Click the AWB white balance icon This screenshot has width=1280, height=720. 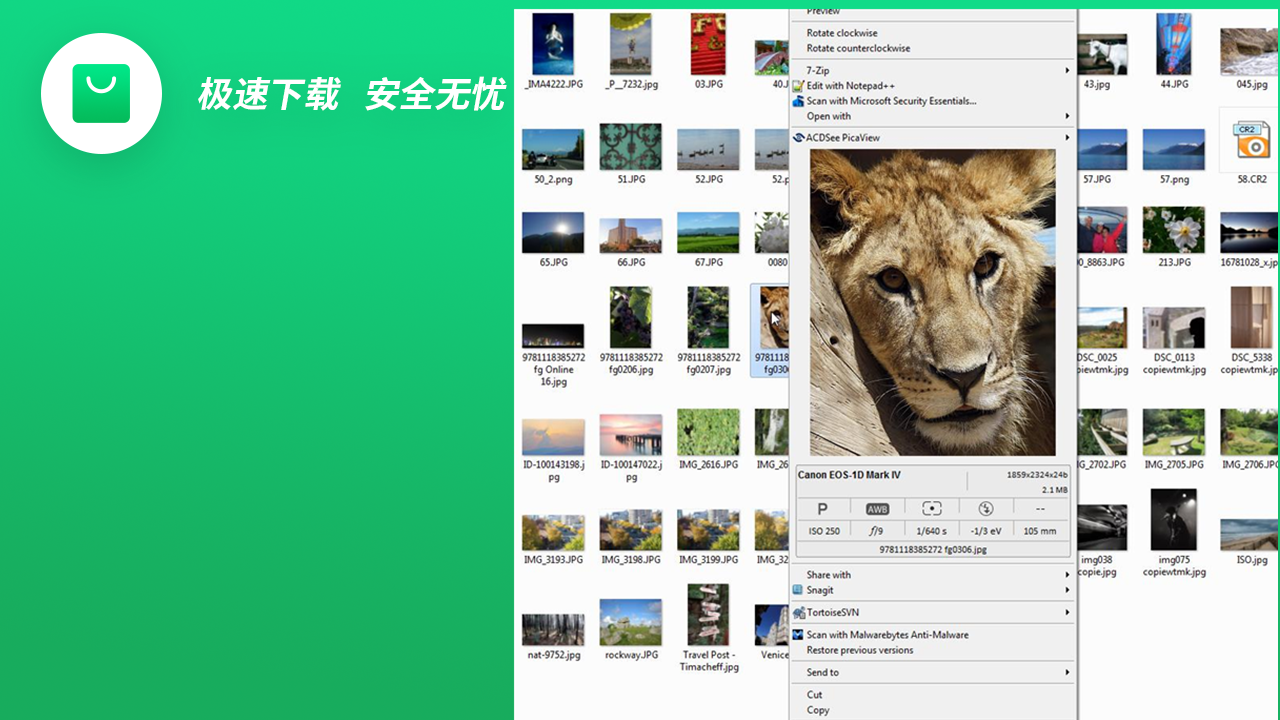point(878,508)
